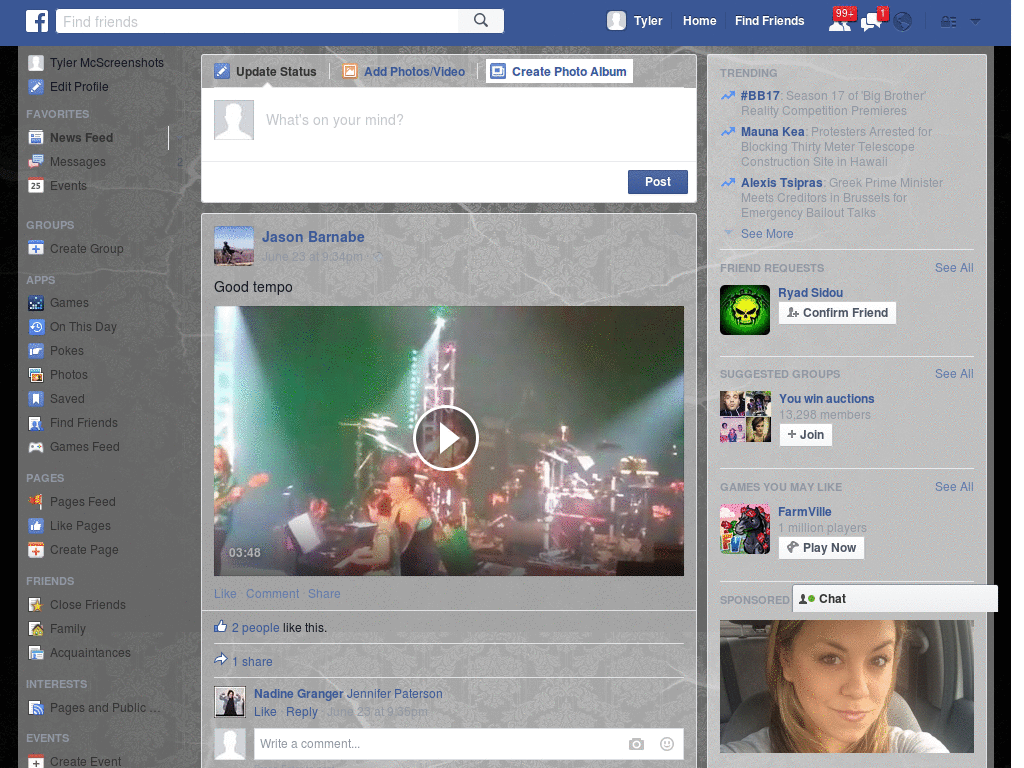
Task: Click the Facebook logo icon
Action: pos(37,21)
